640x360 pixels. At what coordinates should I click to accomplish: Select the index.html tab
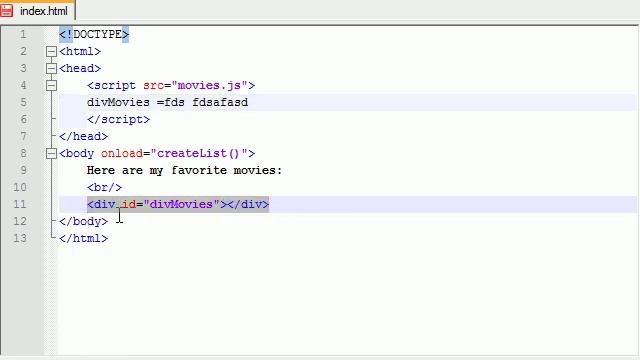coord(38,11)
